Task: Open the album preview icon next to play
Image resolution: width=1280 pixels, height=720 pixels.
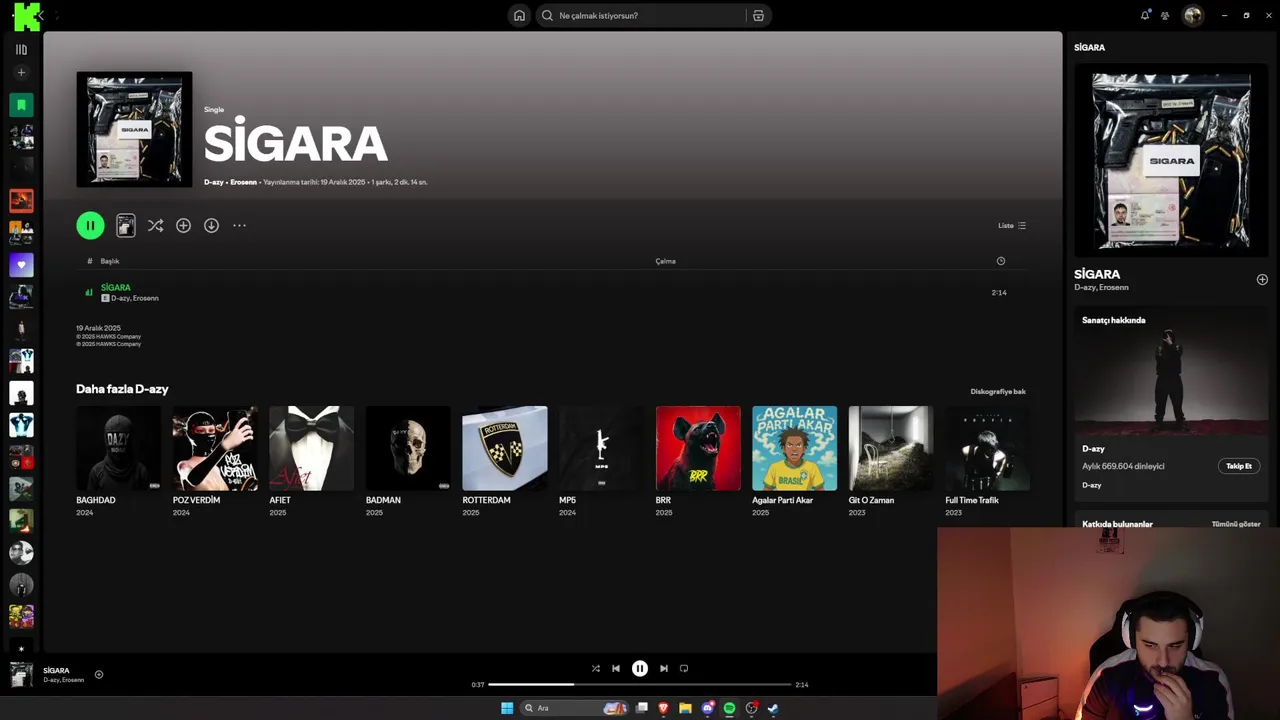Action: [x=125, y=226]
